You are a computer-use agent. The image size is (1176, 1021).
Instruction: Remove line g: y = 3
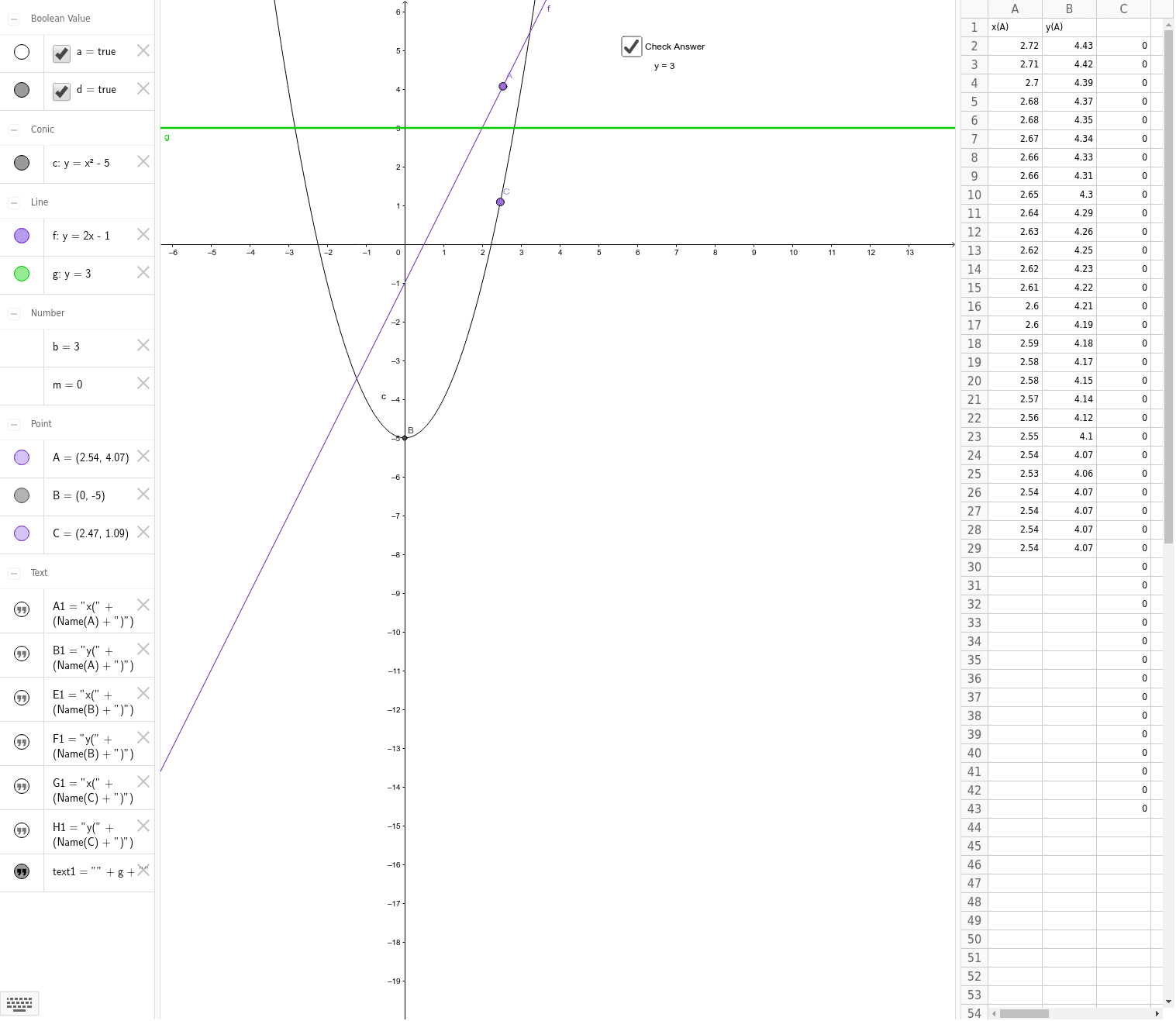(143, 272)
